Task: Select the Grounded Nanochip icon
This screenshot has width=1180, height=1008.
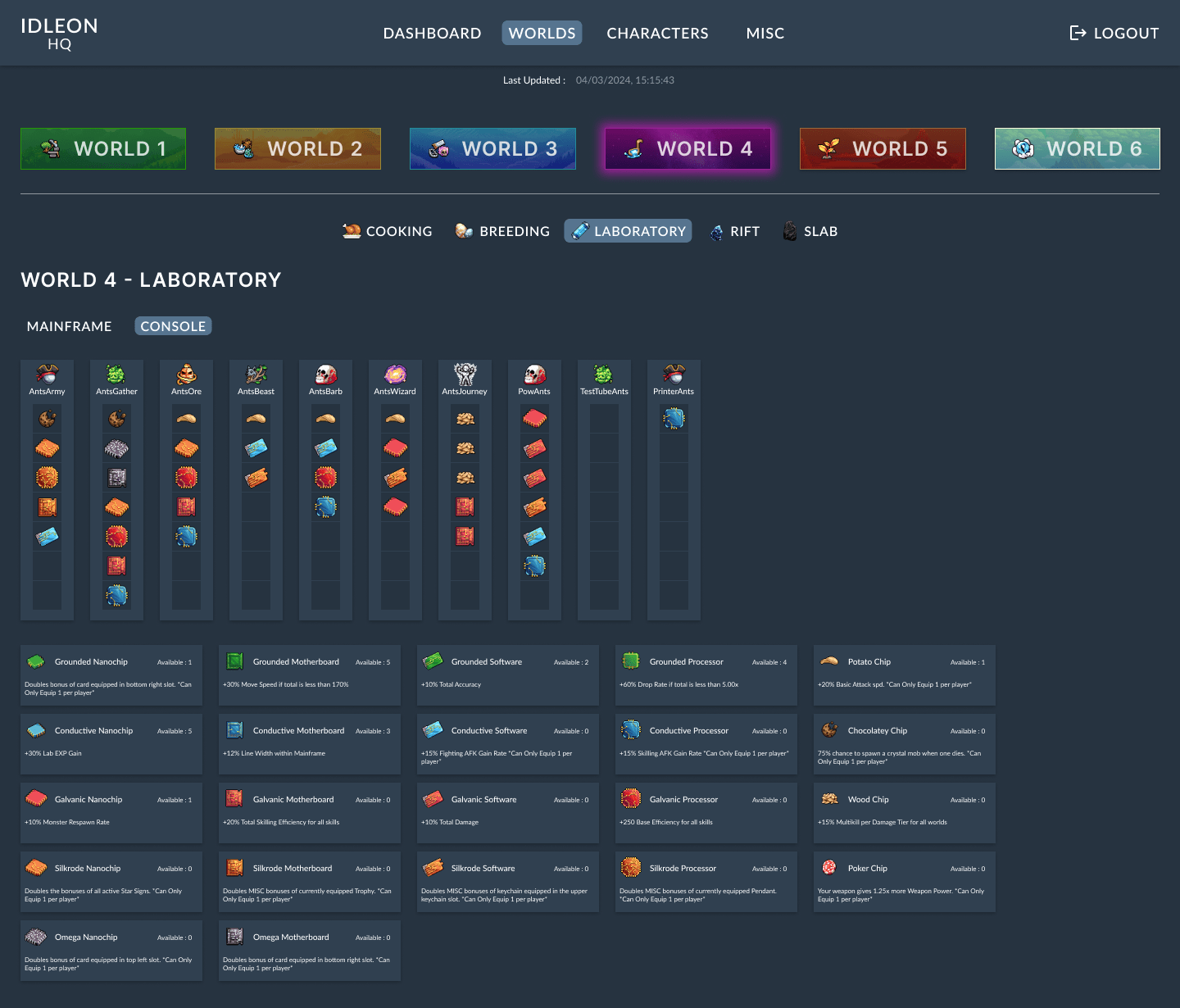Action: tap(36, 661)
